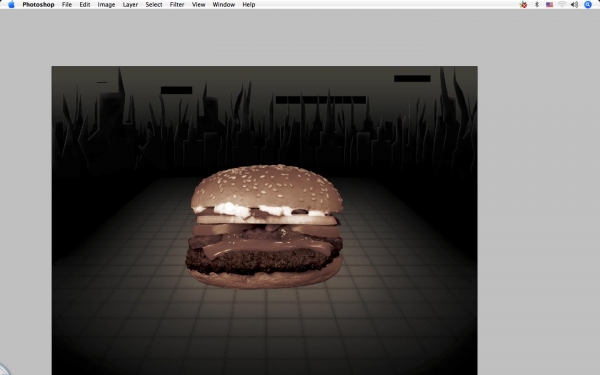Open the volume control in the menu bar
The width and height of the screenshot is (600, 375).
click(x=574, y=5)
